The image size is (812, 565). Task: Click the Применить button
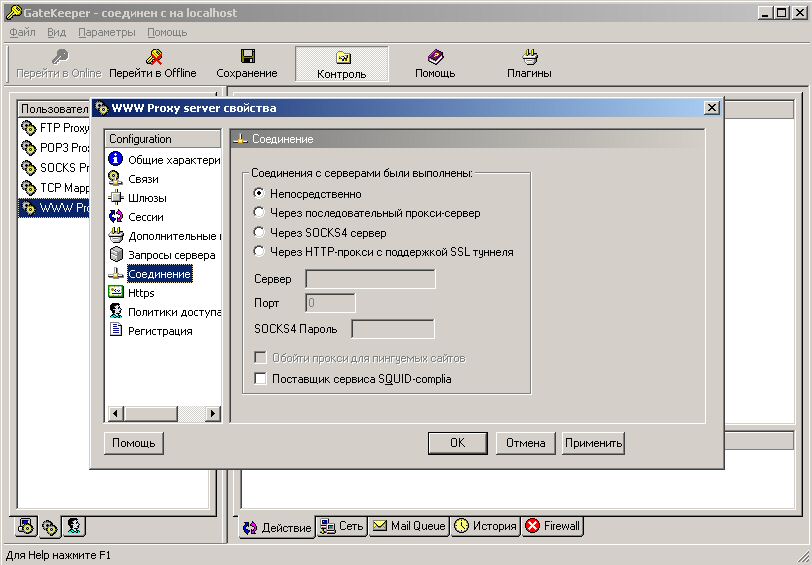click(593, 443)
